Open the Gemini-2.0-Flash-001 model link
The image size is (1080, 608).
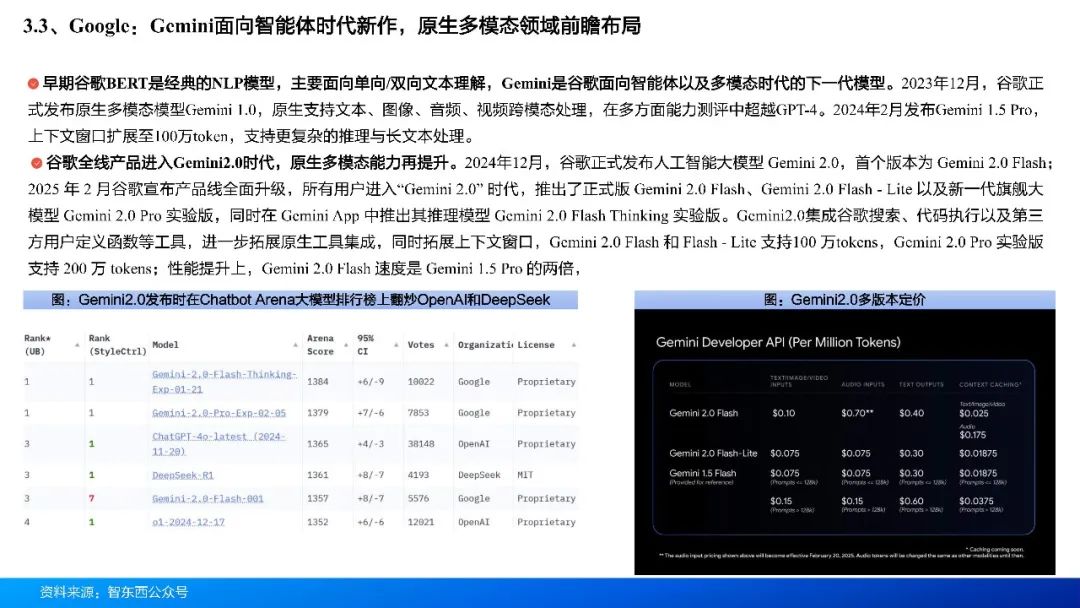tap(207, 499)
